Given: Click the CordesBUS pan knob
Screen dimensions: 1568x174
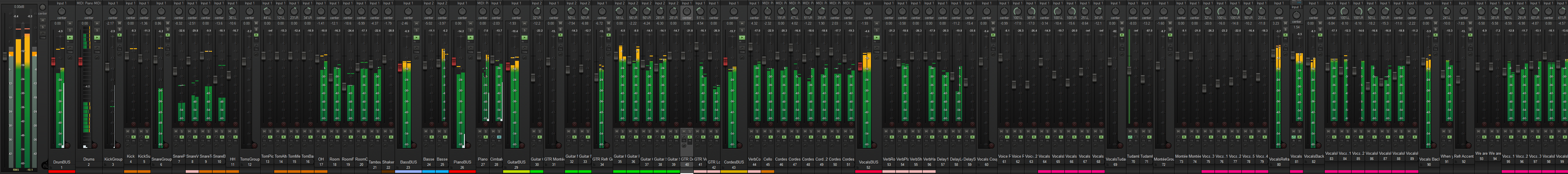Looking at the screenshot, I should tap(734, 11).
